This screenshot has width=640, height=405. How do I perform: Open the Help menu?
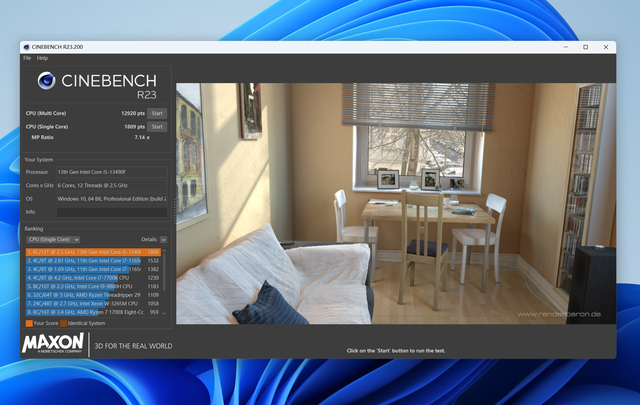(x=42, y=58)
